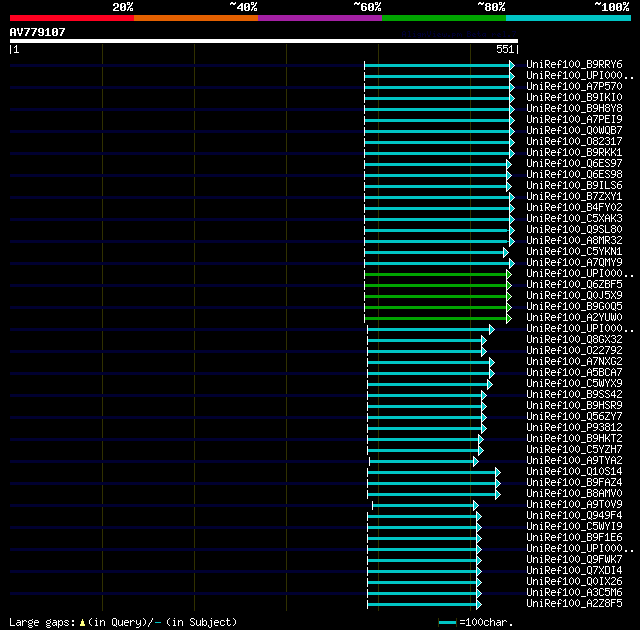This screenshot has width=640, height=630.
Task: Select the UniRef100_B9F1E6 label
Action: pyautogui.click(x=574, y=538)
